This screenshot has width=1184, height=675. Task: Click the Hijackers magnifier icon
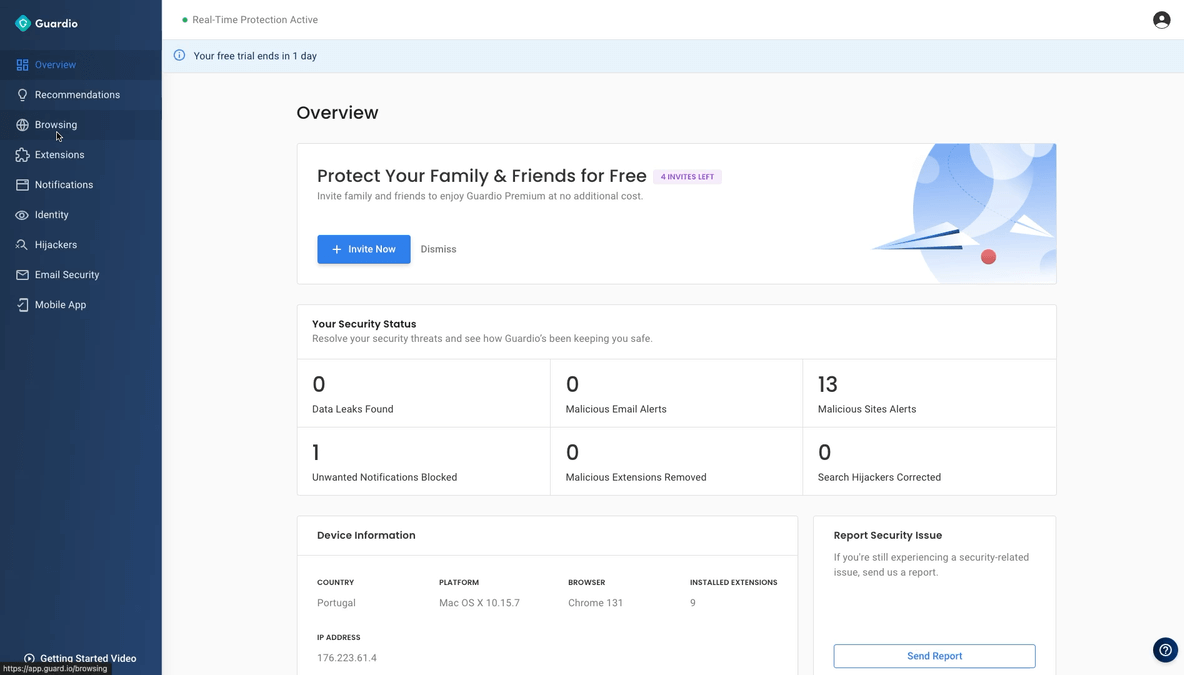[22, 245]
